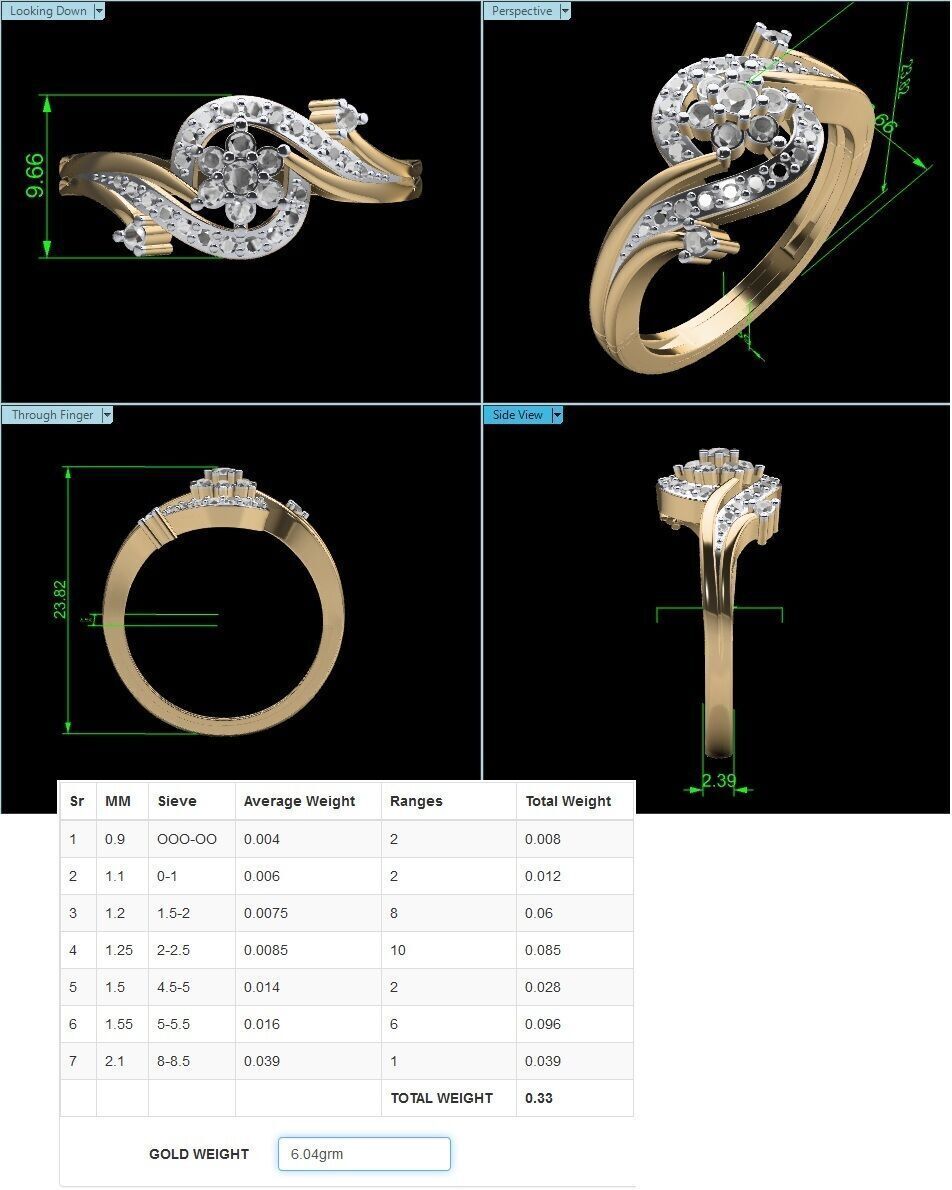Click the Ranges column header
Screen dimensions: 952x1190
coord(416,801)
